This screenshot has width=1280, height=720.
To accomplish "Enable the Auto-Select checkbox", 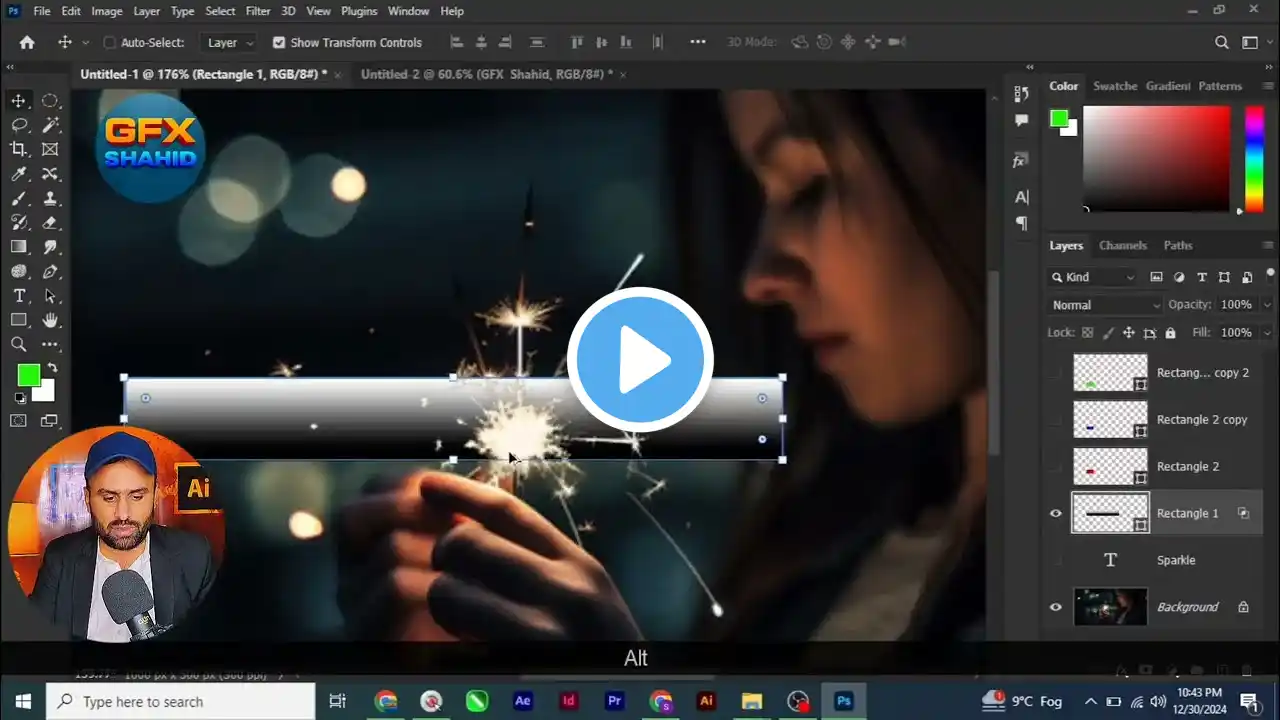I will 110,43.
